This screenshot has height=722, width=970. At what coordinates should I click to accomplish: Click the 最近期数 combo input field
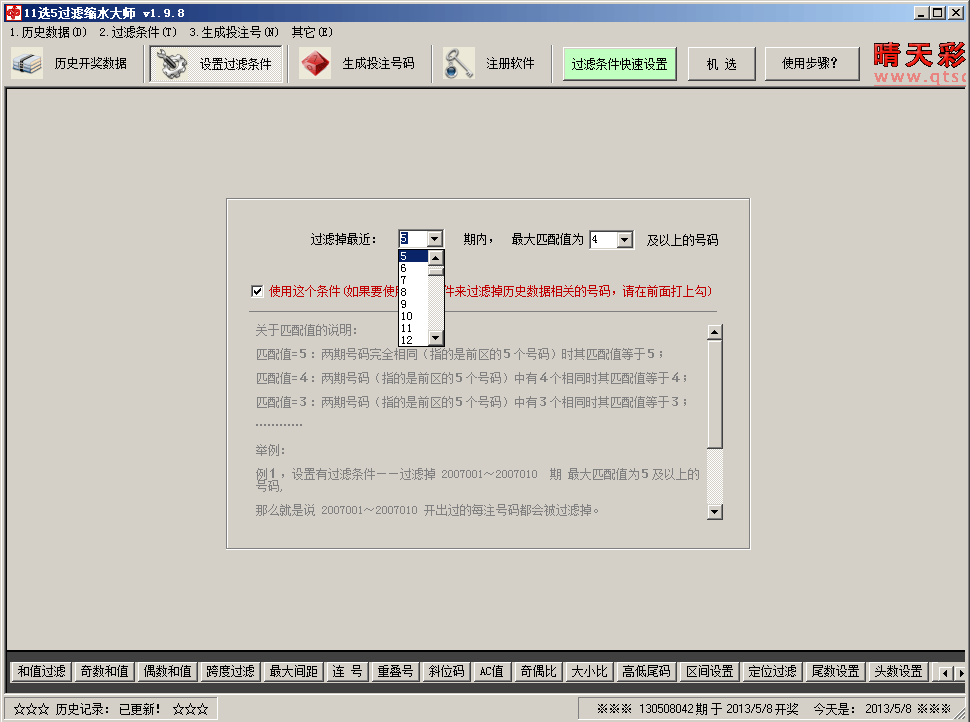(413, 239)
